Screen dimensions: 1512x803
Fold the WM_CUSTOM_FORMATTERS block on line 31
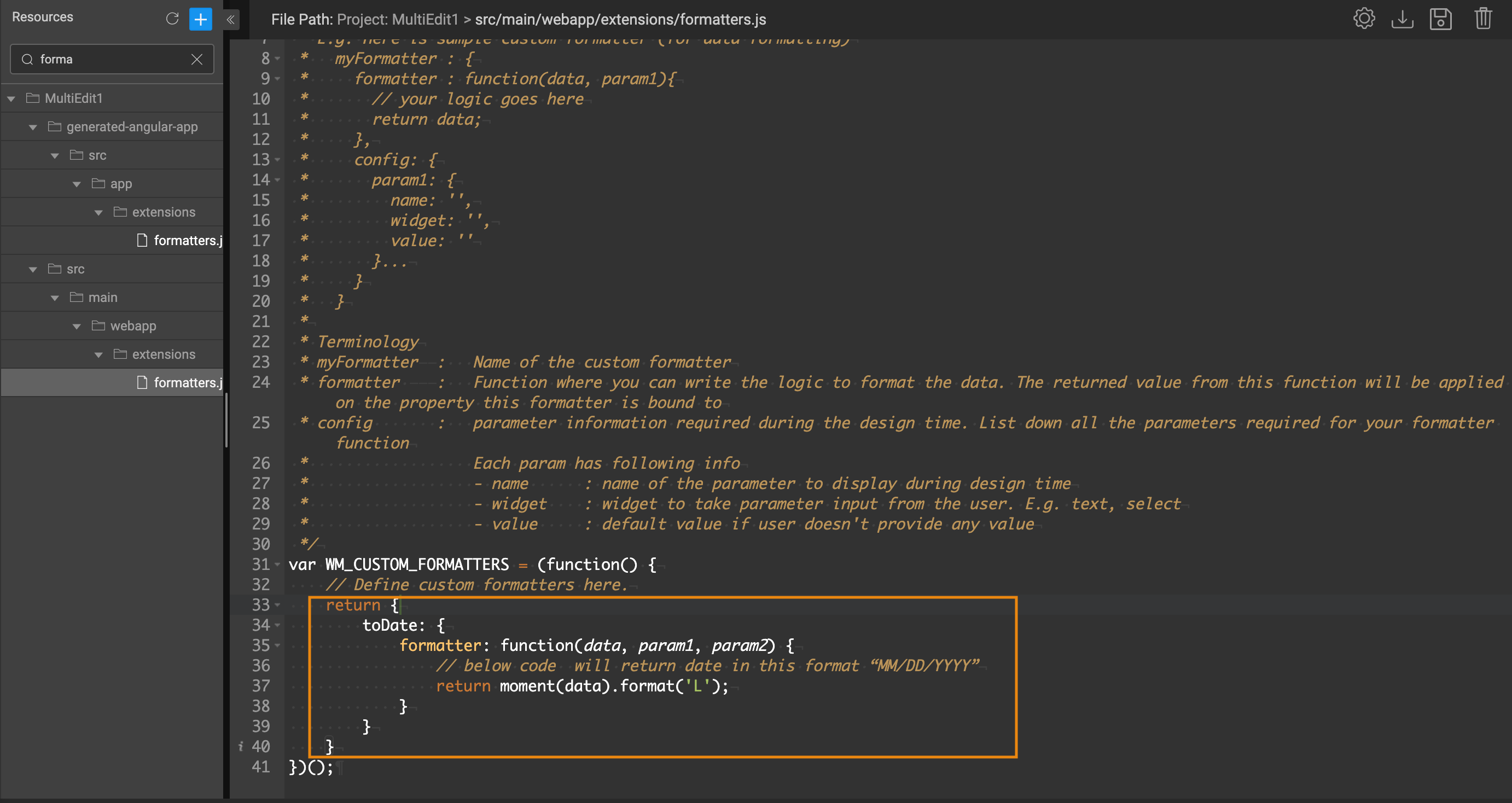tap(277, 565)
